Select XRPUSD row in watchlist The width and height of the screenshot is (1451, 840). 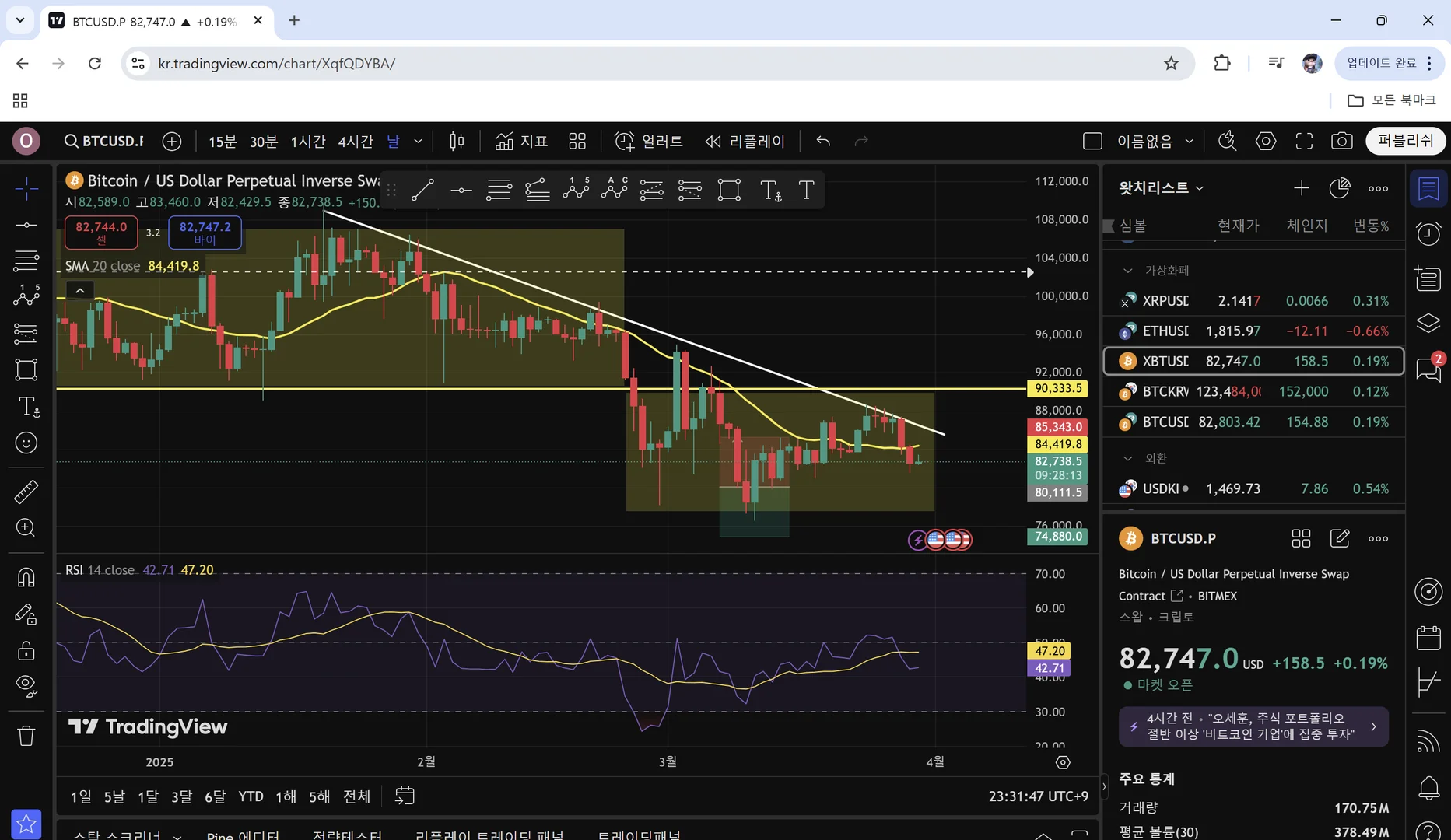pyautogui.click(x=1253, y=301)
